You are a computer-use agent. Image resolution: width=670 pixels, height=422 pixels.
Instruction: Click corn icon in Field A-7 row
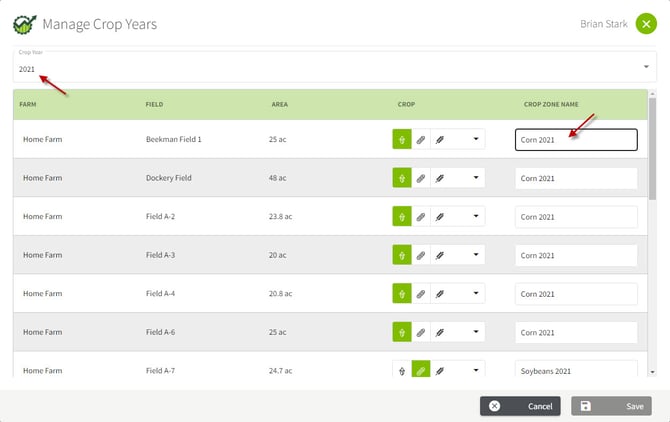[x=401, y=371]
